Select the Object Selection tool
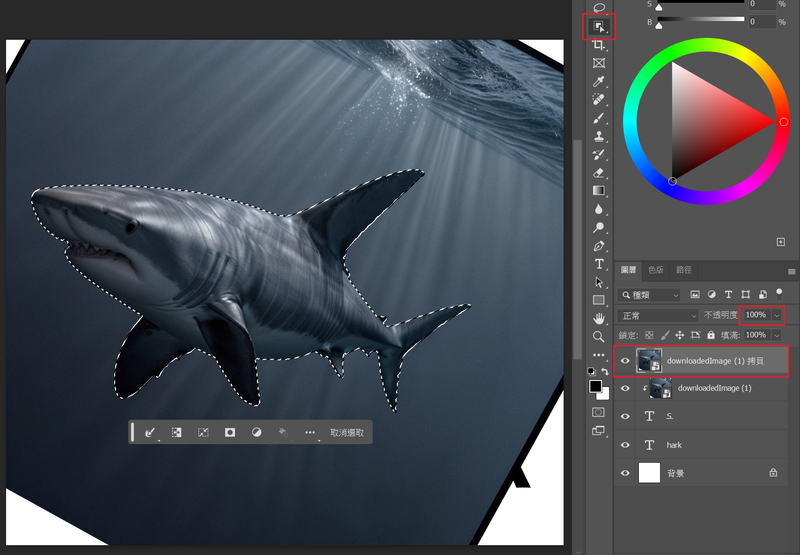Image resolution: width=800 pixels, height=555 pixels. (x=599, y=27)
